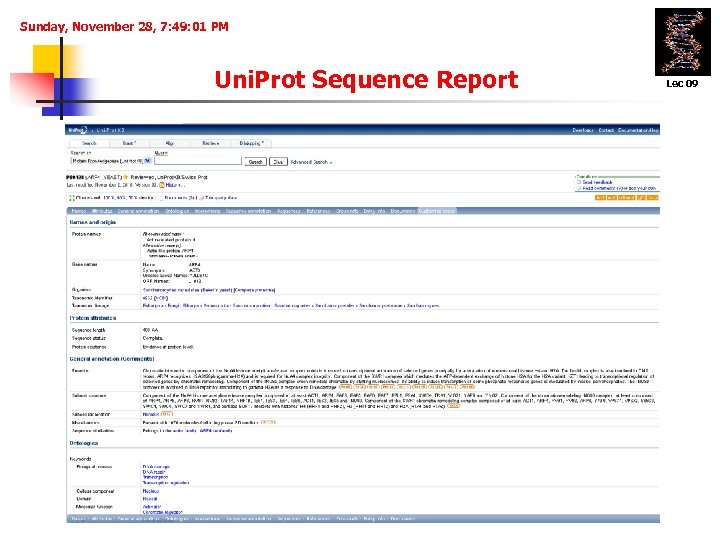Viewport: 720px width, 540px height.
Task: Jump to Entry info in the section bar
Action: pos(374,211)
